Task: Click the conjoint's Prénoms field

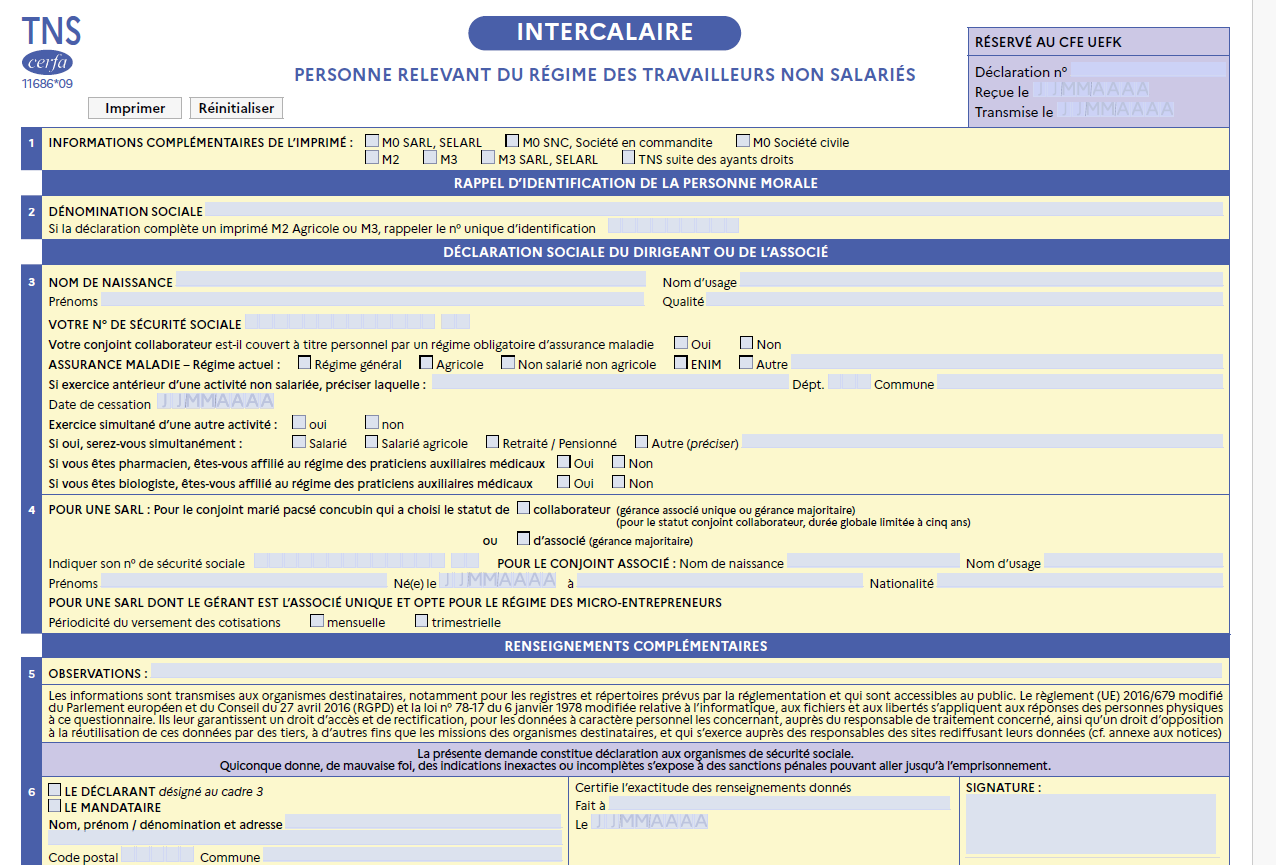Action: (x=243, y=581)
